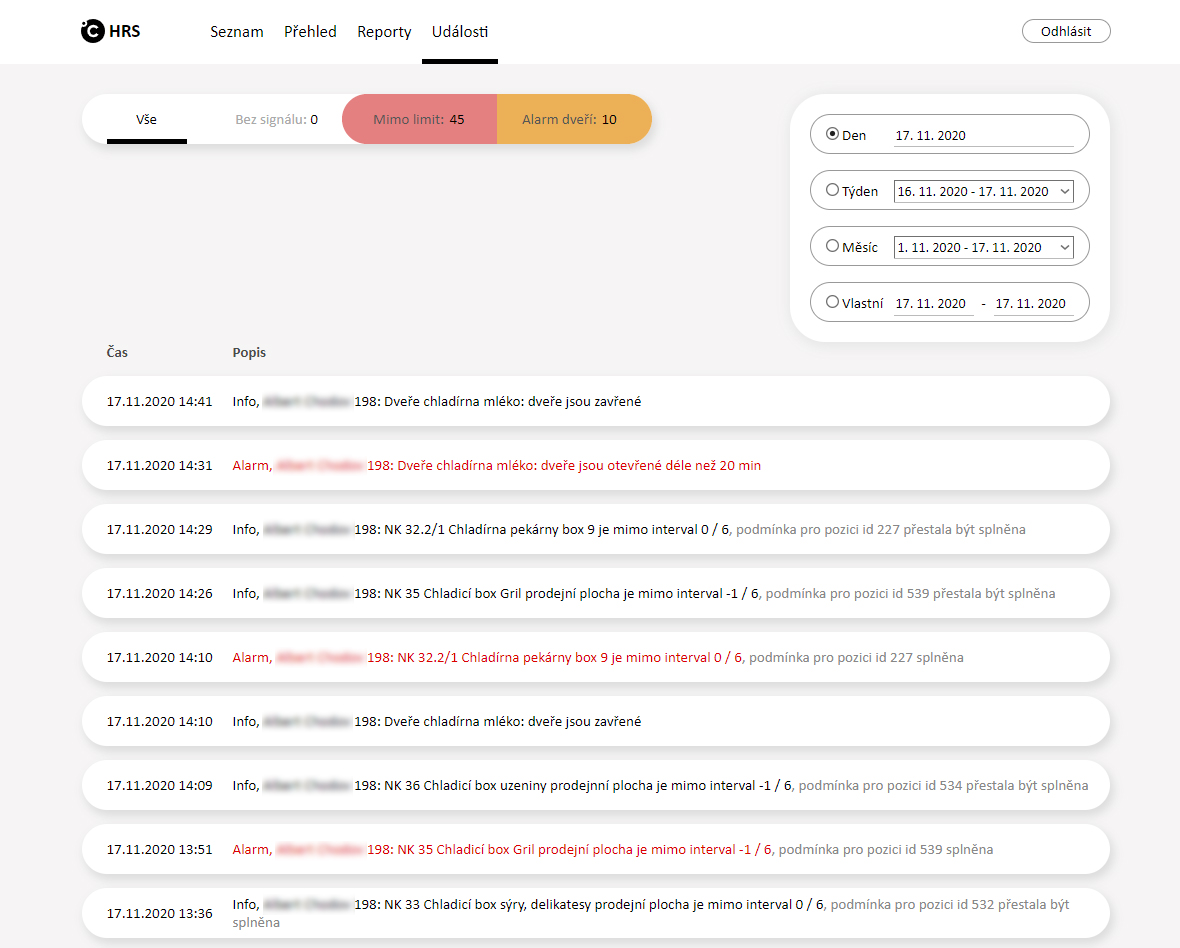This screenshot has height=948, width=1180.
Task: Open the Přehled menu item
Action: [x=310, y=32]
